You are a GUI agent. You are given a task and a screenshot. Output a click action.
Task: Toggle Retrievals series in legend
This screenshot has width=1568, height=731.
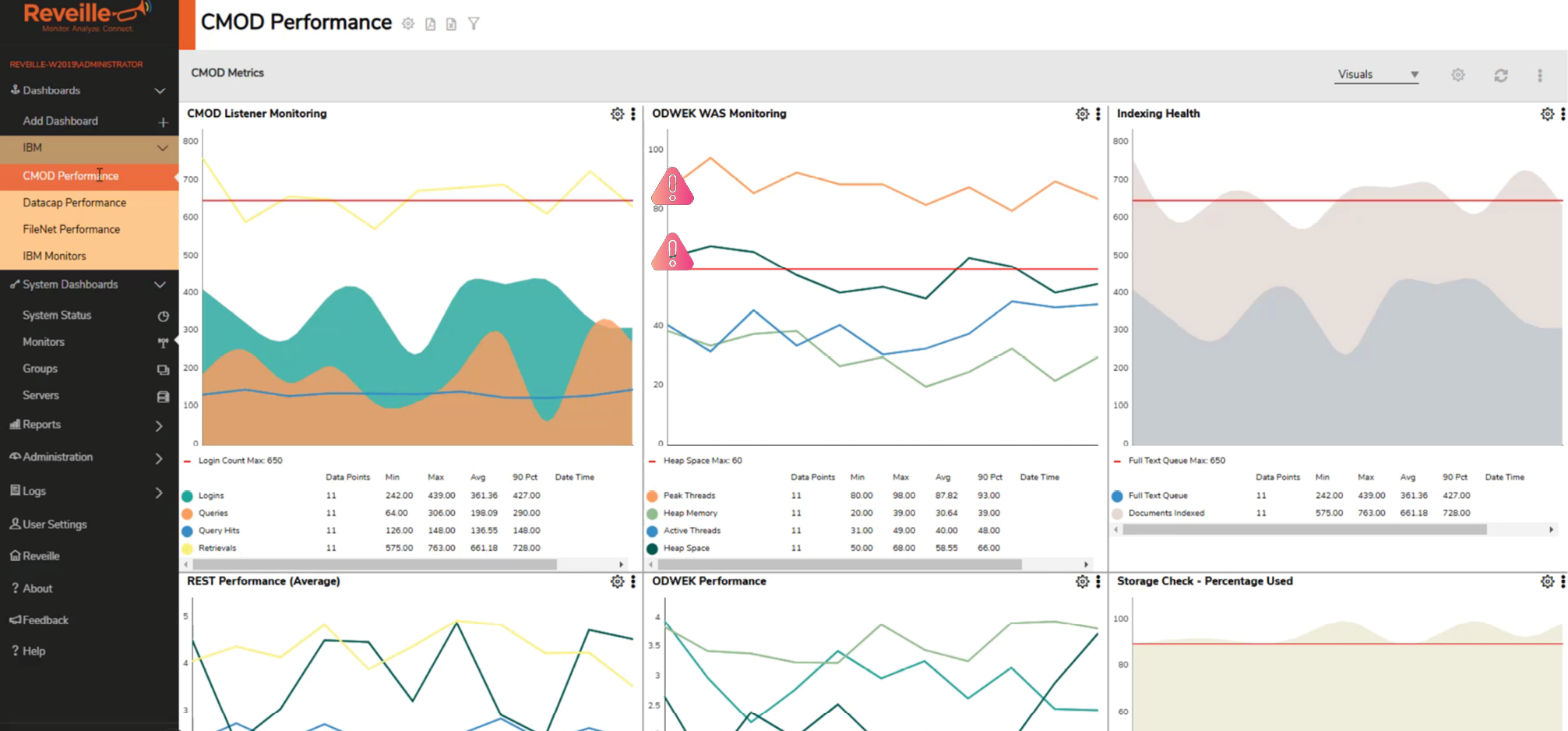point(187,549)
